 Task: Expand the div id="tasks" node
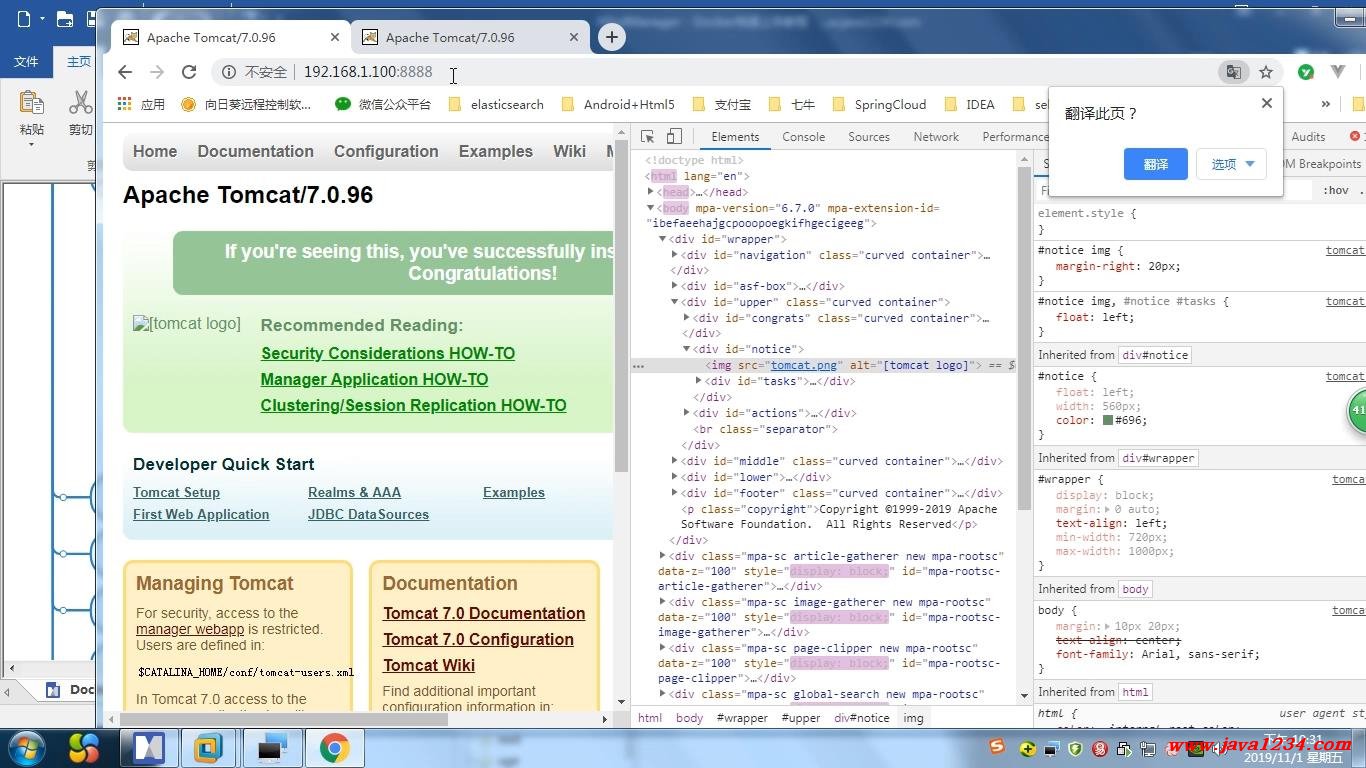click(x=699, y=381)
